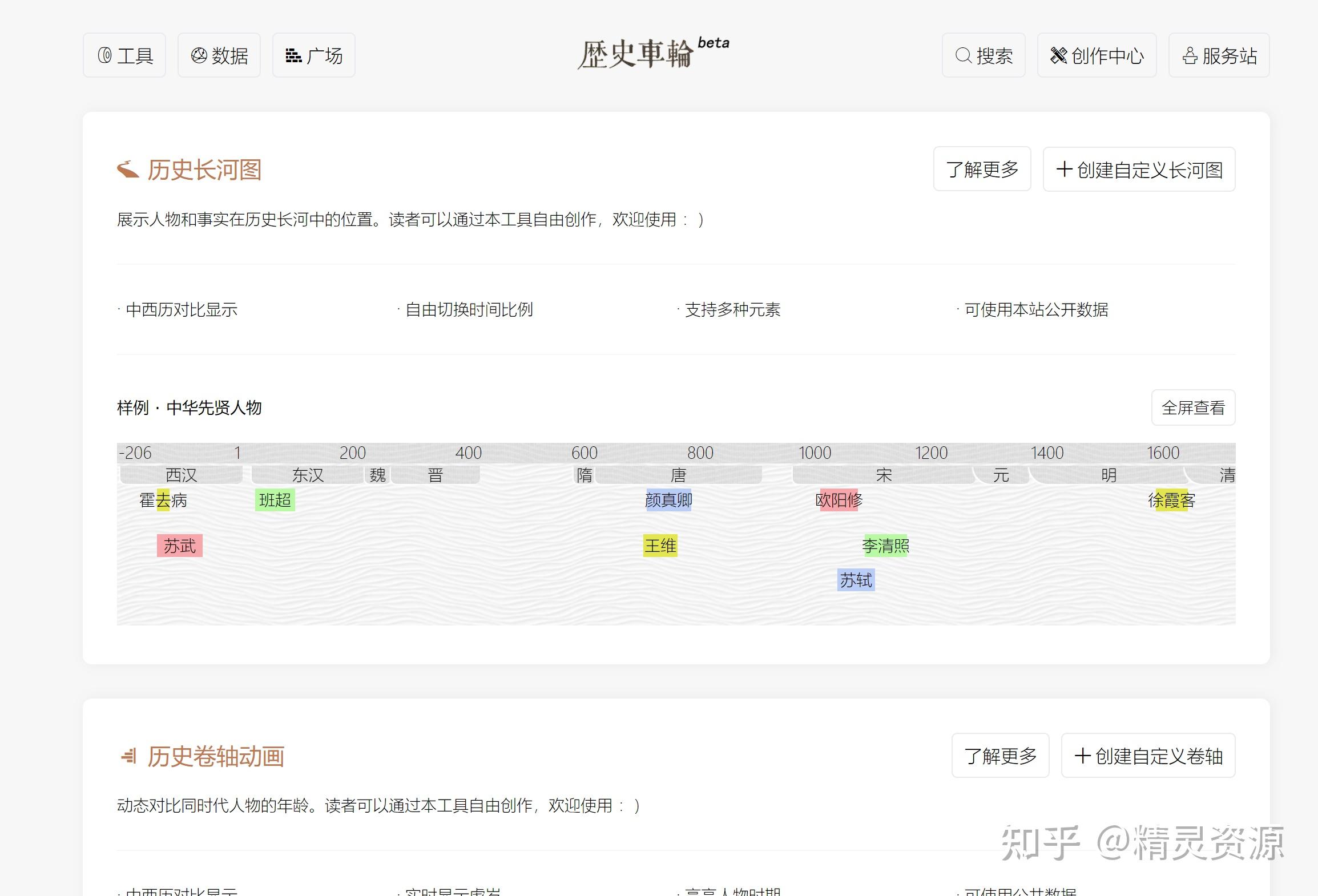Screen dimensions: 1318x896
Task: Click the 数据 globe icon
Action: coord(199,55)
